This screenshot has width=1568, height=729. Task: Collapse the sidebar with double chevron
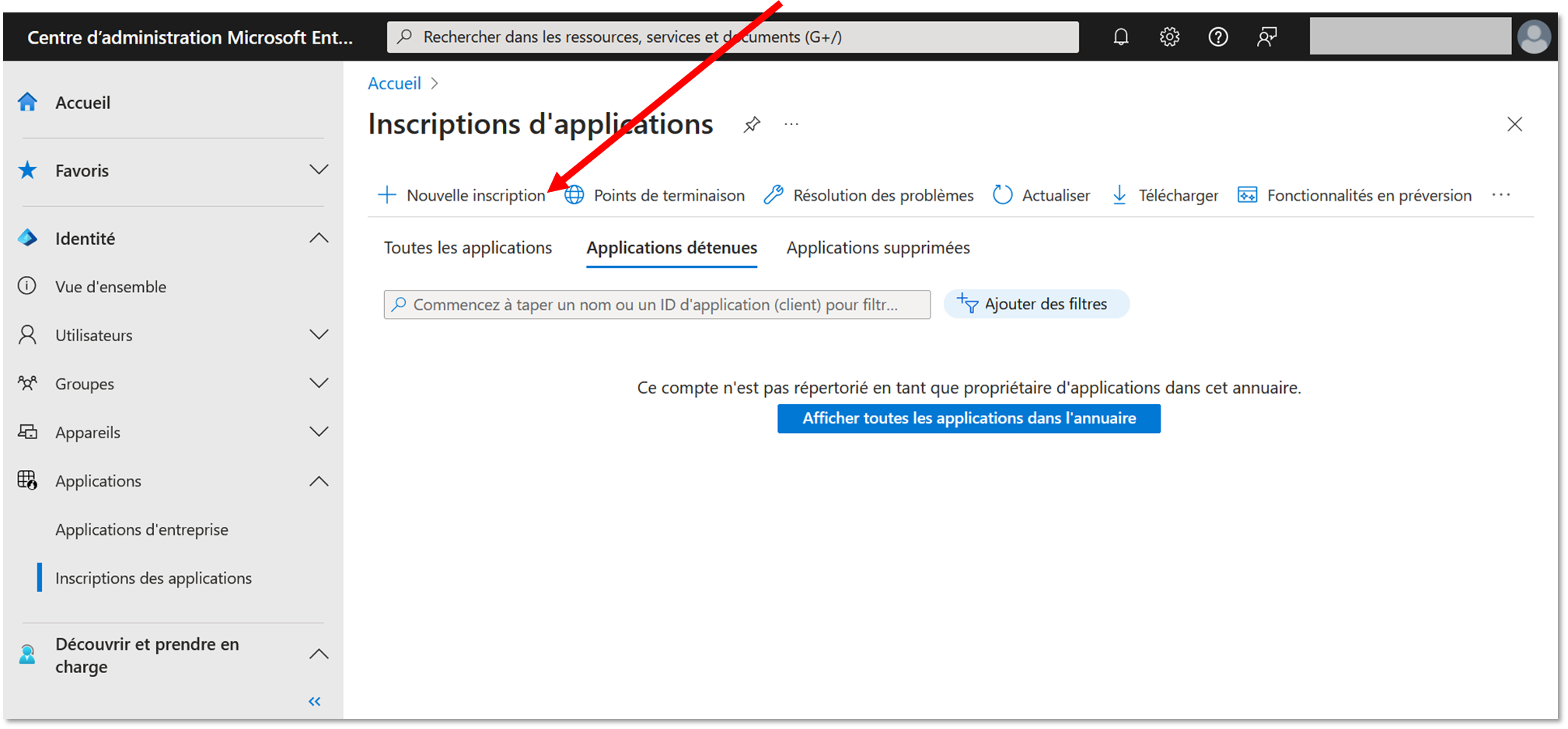coord(314,701)
